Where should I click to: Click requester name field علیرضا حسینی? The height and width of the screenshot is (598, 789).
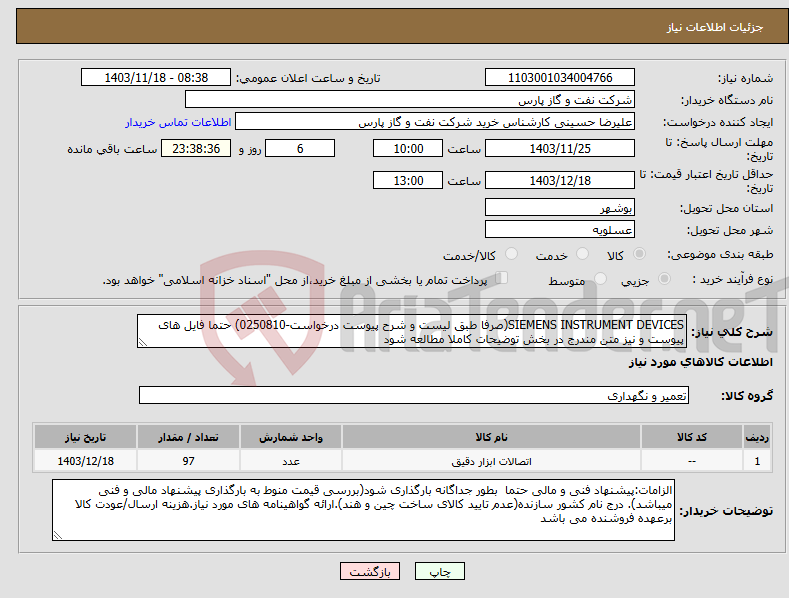(435, 122)
